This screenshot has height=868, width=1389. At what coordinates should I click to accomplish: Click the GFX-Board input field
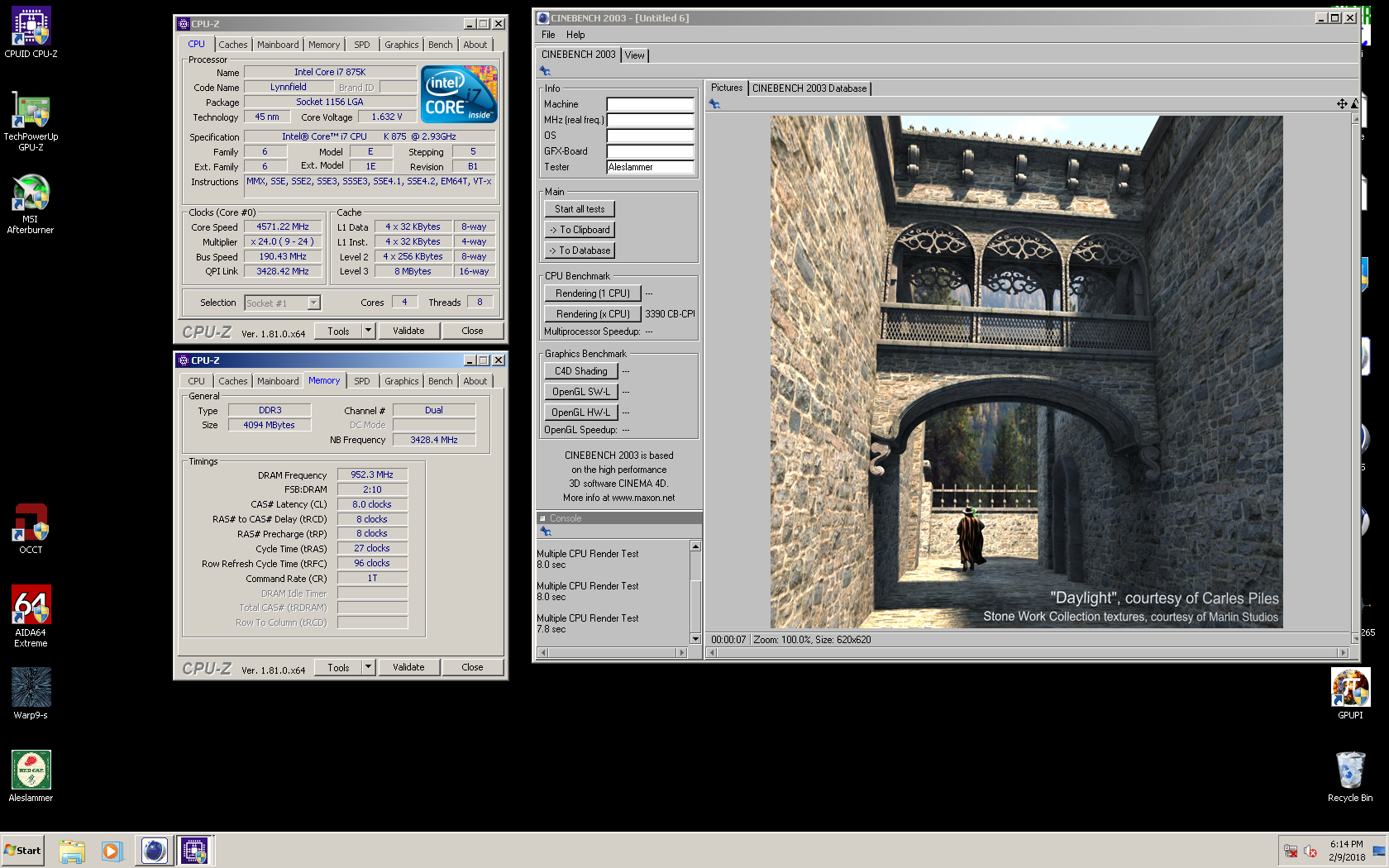coord(650,151)
